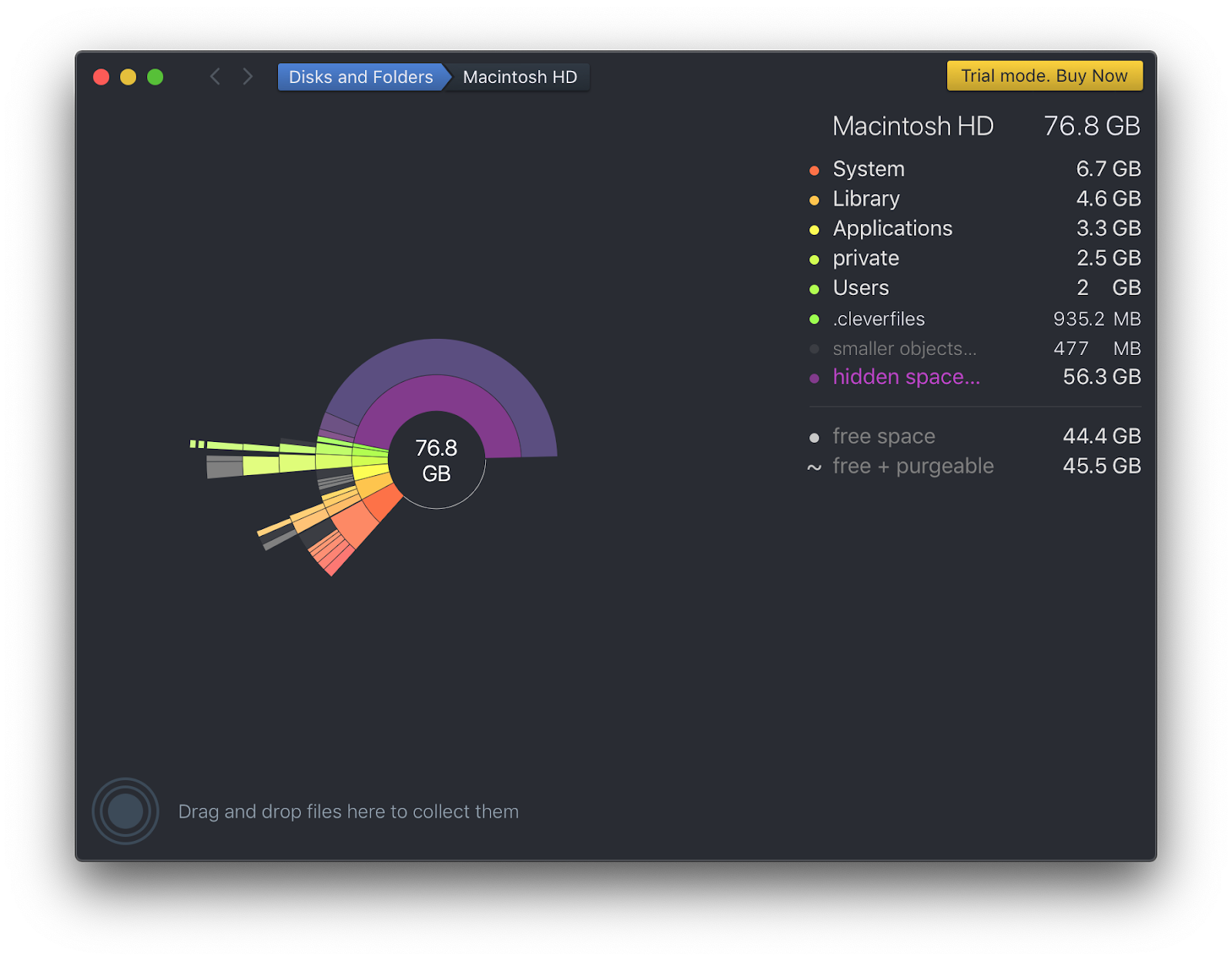This screenshot has height=961, width=1232.
Task: Maximize the window with the green button
Action: coord(155,77)
